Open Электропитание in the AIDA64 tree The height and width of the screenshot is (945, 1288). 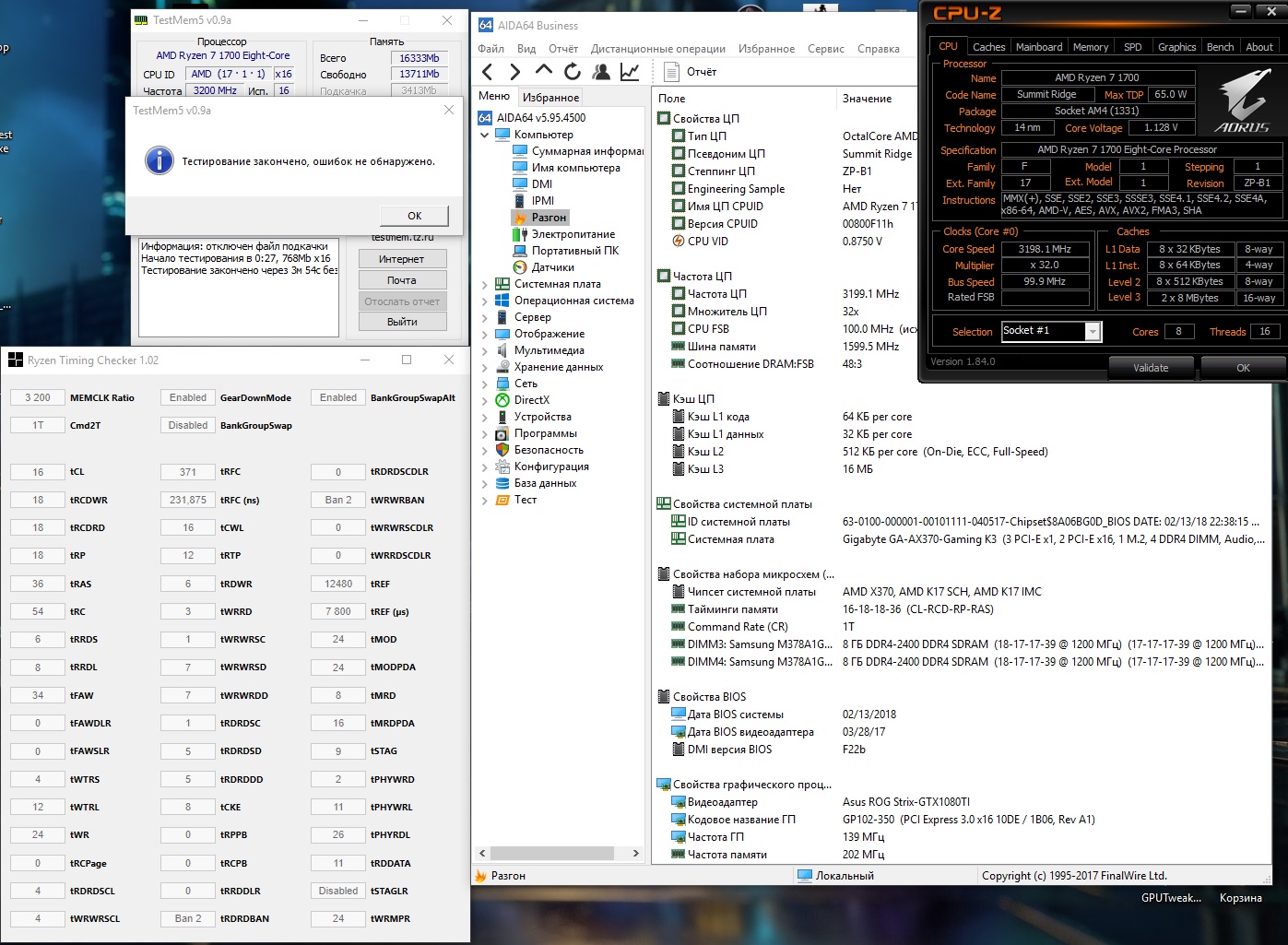tap(563, 234)
